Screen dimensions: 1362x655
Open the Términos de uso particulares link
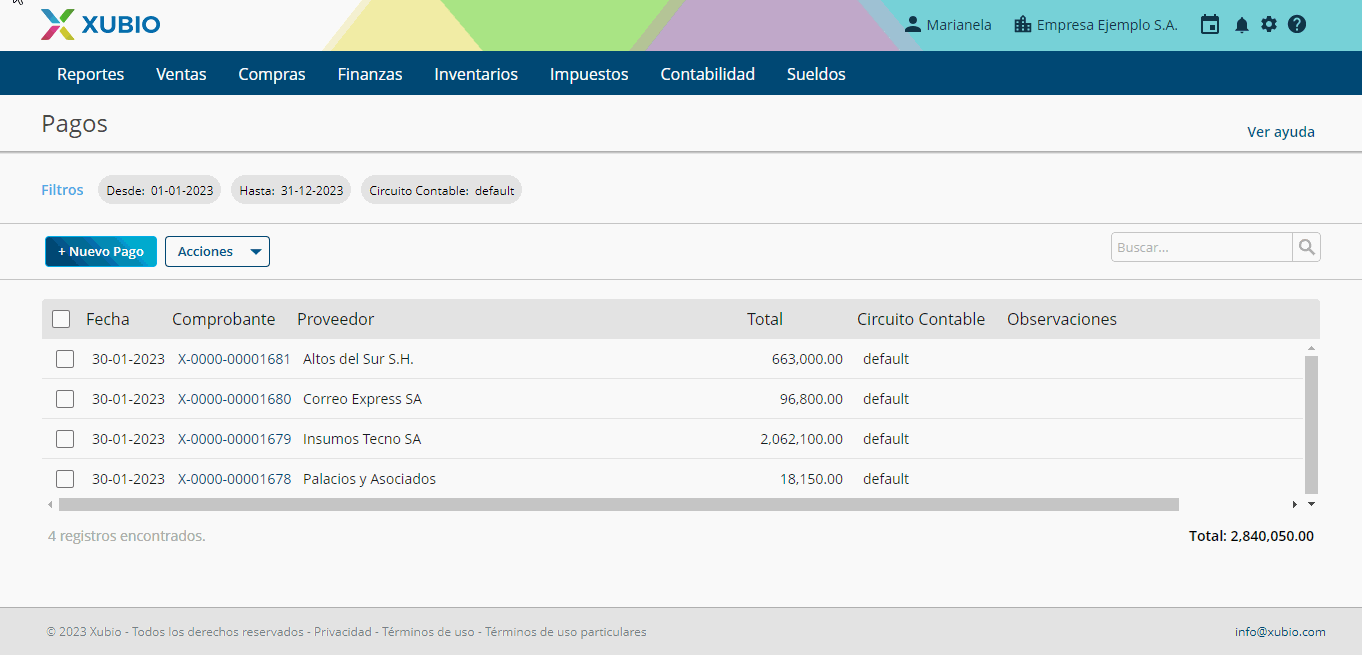coord(566,632)
